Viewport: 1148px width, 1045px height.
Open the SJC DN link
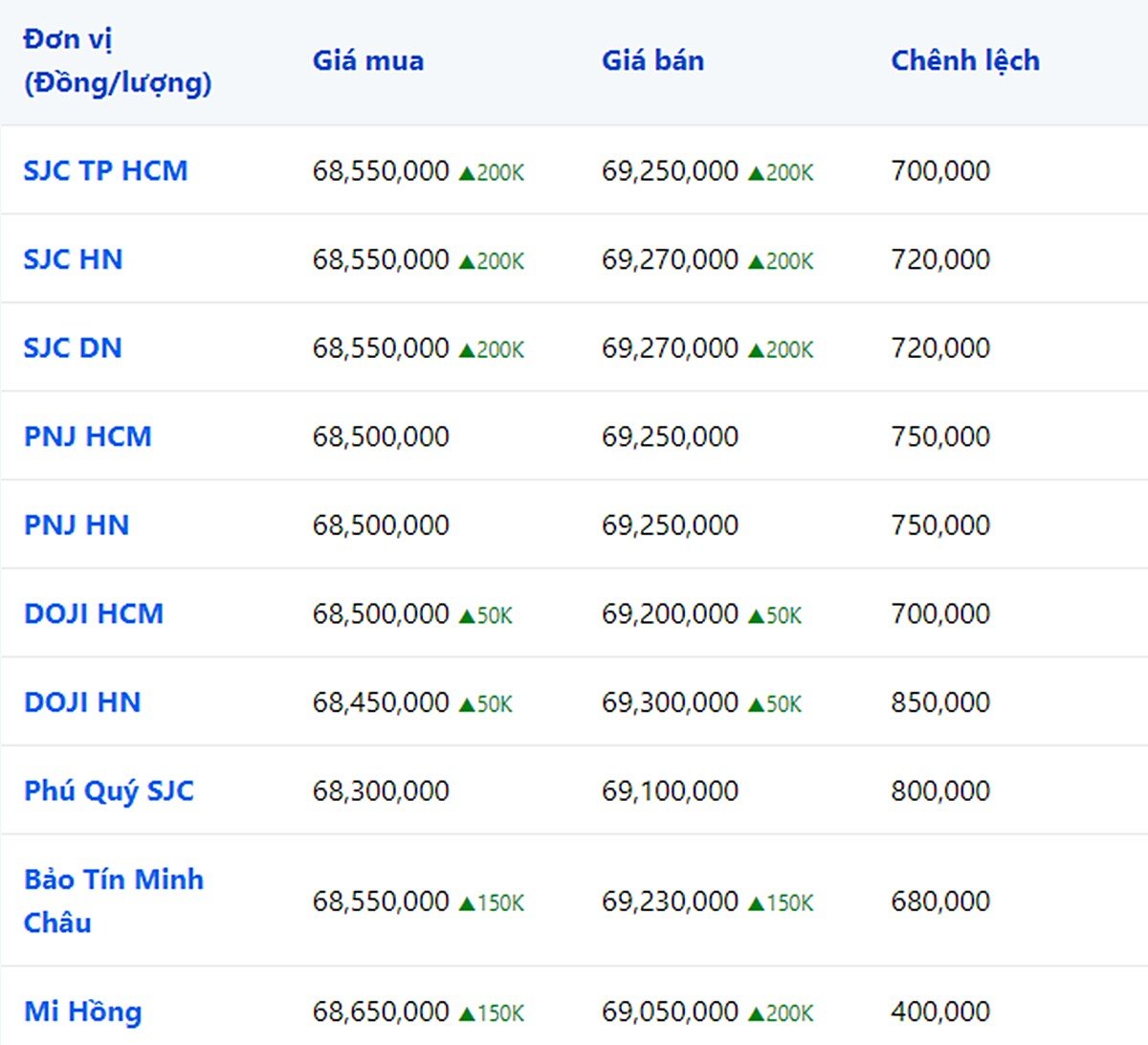pos(73,348)
